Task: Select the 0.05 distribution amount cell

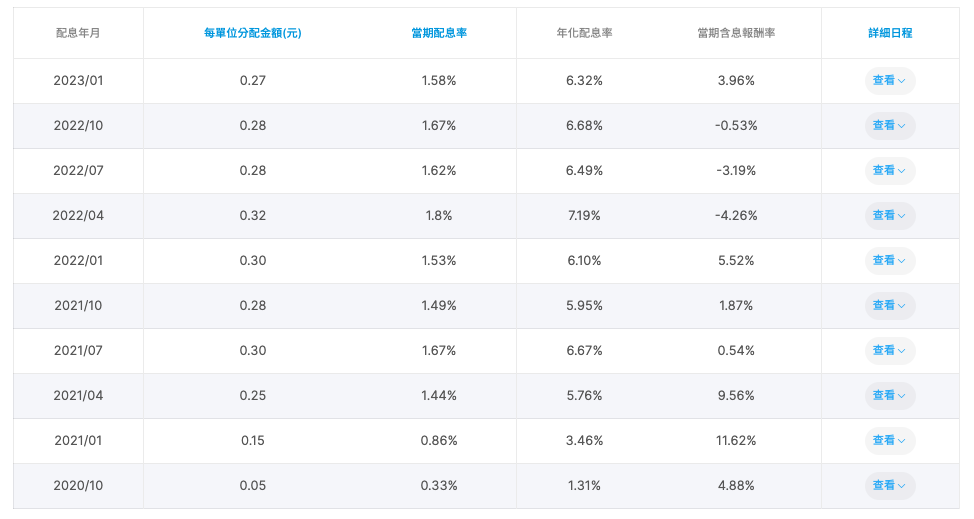Action: (x=253, y=486)
